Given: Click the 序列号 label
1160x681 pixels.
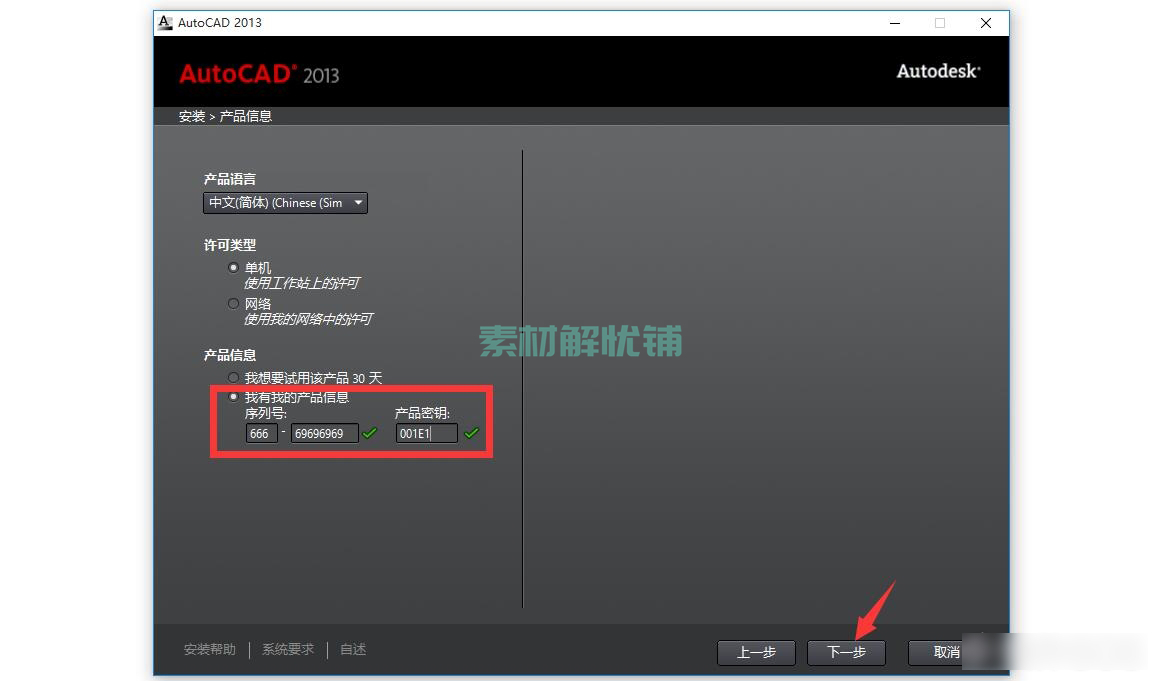Looking at the screenshot, I should point(266,413).
